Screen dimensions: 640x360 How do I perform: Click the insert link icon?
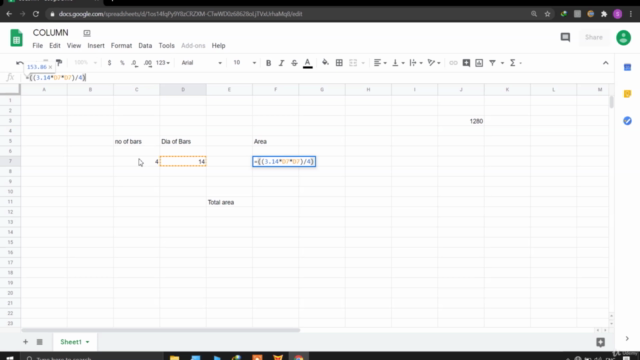(453, 63)
